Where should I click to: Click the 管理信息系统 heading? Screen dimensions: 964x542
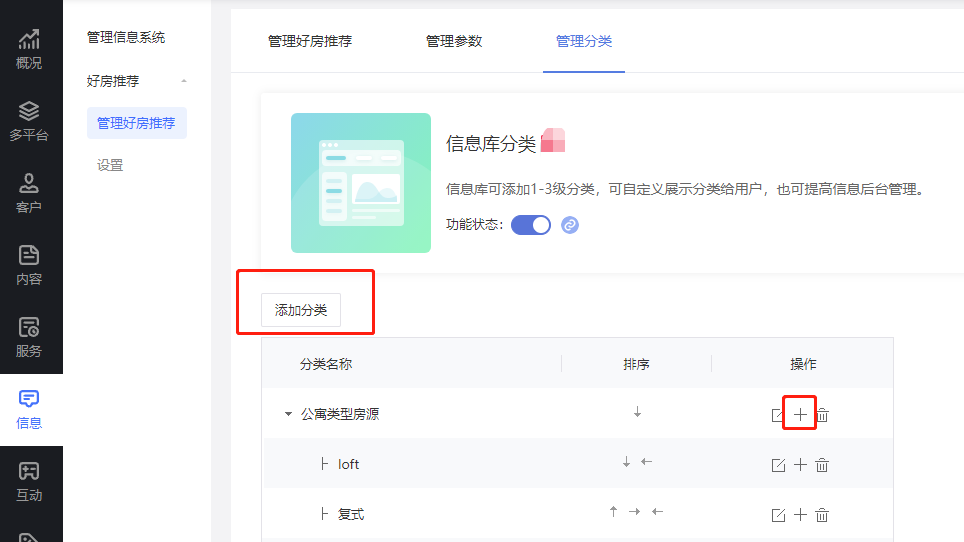(126, 37)
